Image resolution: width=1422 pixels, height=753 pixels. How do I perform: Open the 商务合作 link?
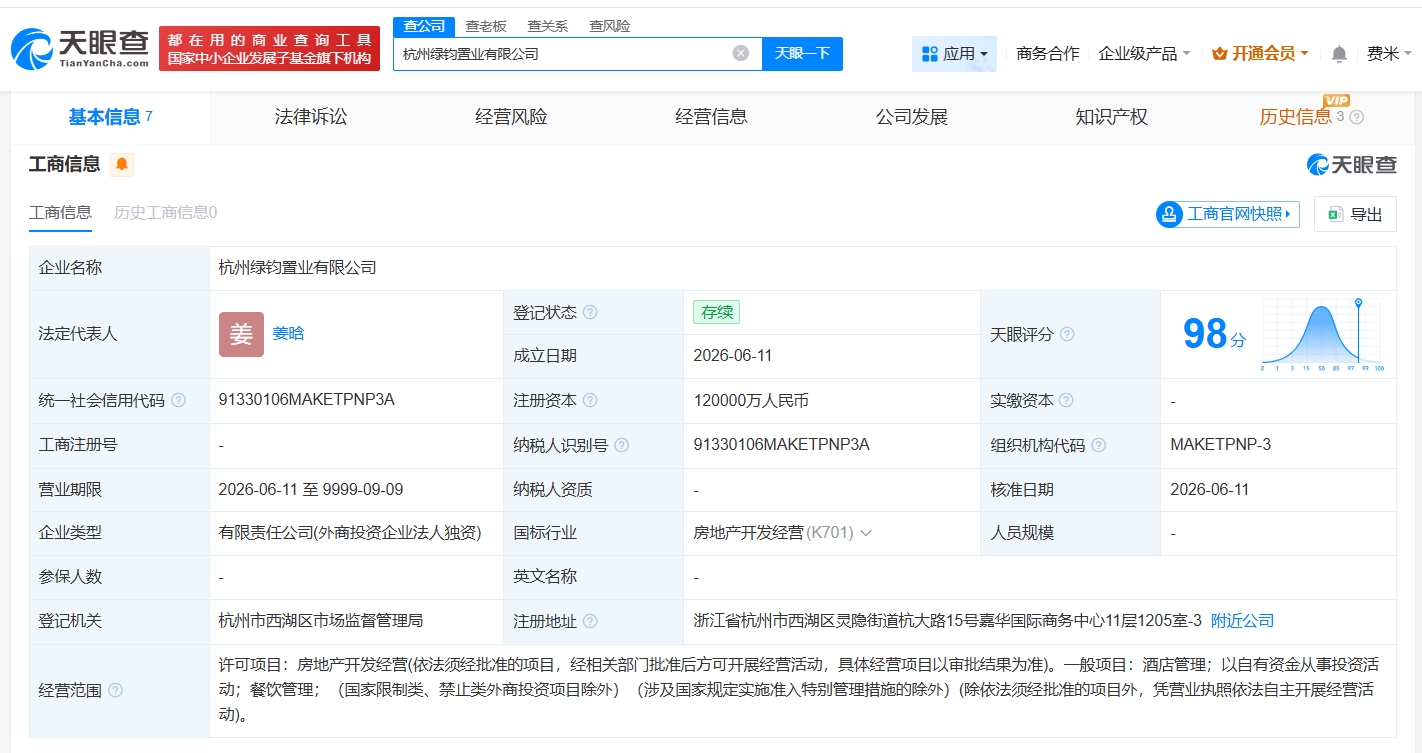[1047, 54]
